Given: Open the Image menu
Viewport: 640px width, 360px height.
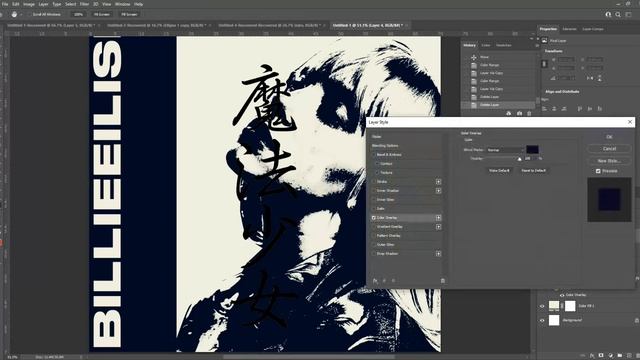Looking at the screenshot, I should click(29, 4).
